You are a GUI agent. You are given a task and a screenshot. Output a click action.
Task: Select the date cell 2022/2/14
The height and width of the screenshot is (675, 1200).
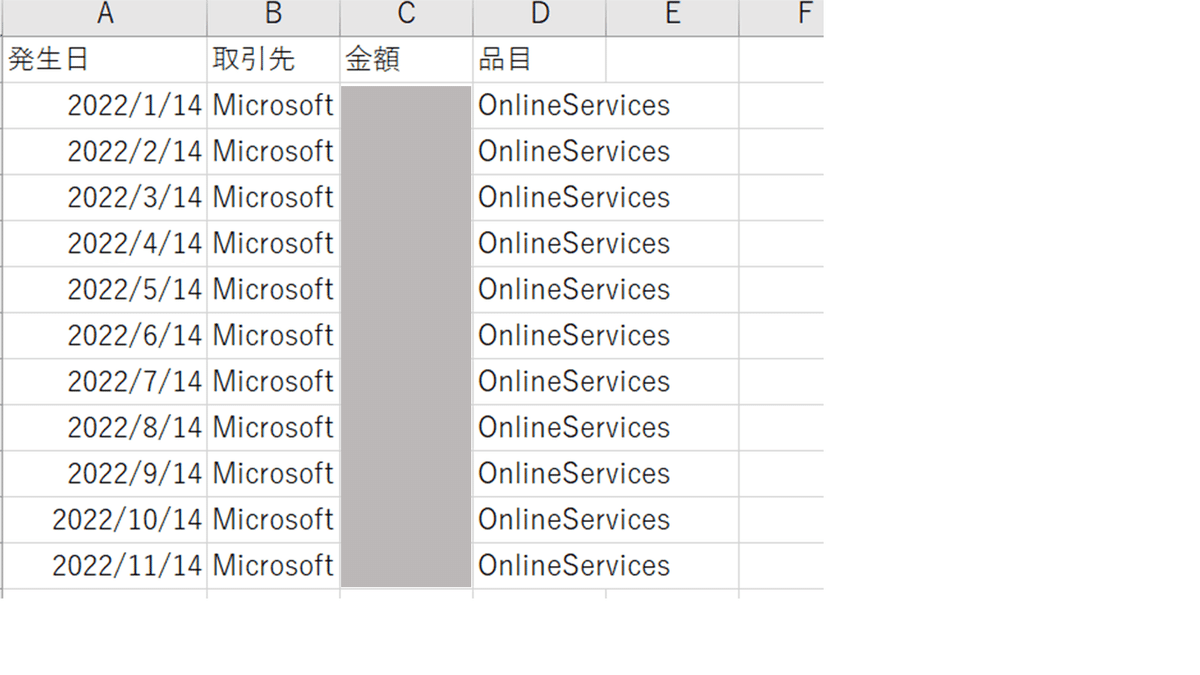tap(104, 152)
